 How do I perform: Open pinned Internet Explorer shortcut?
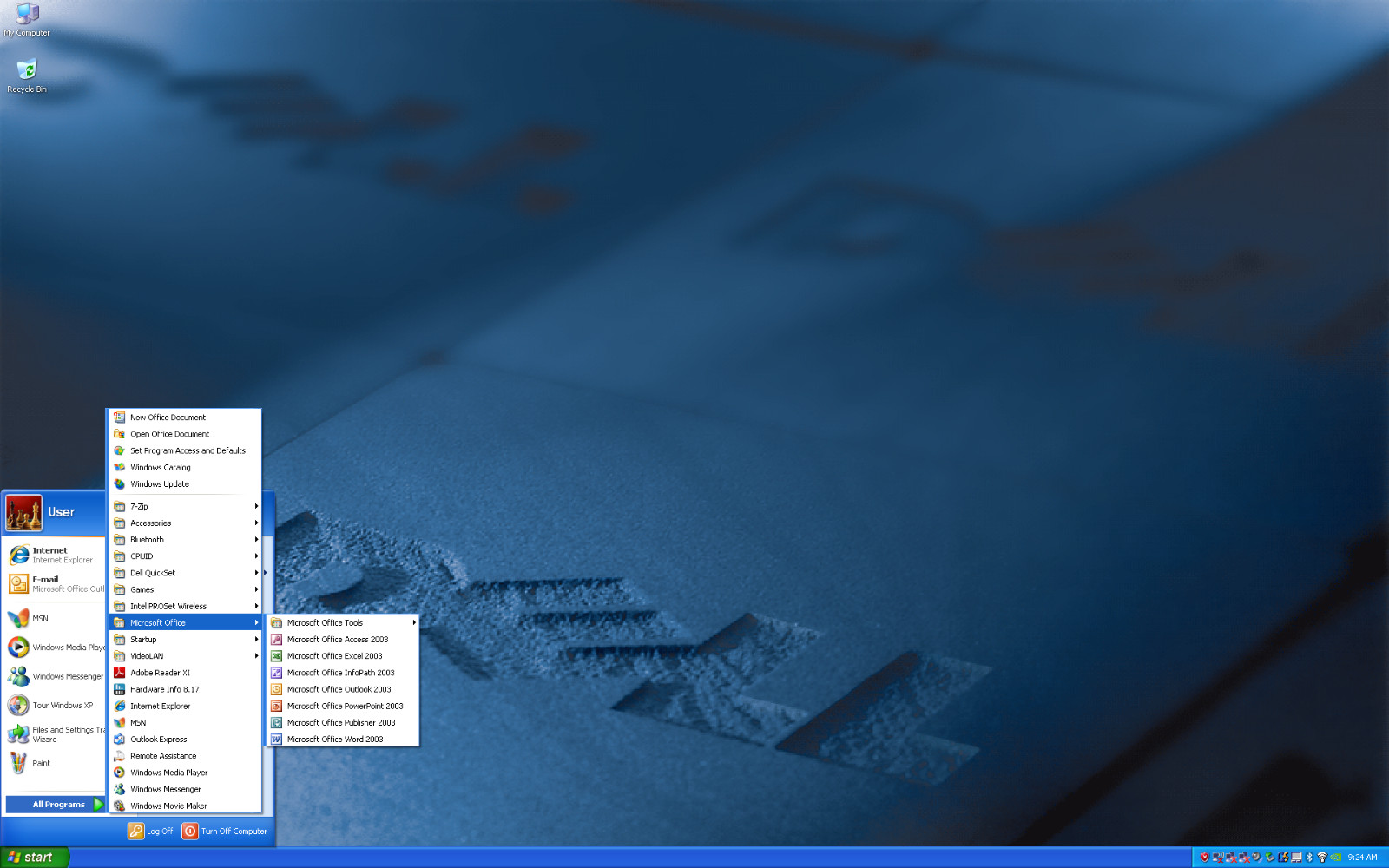tap(55, 555)
